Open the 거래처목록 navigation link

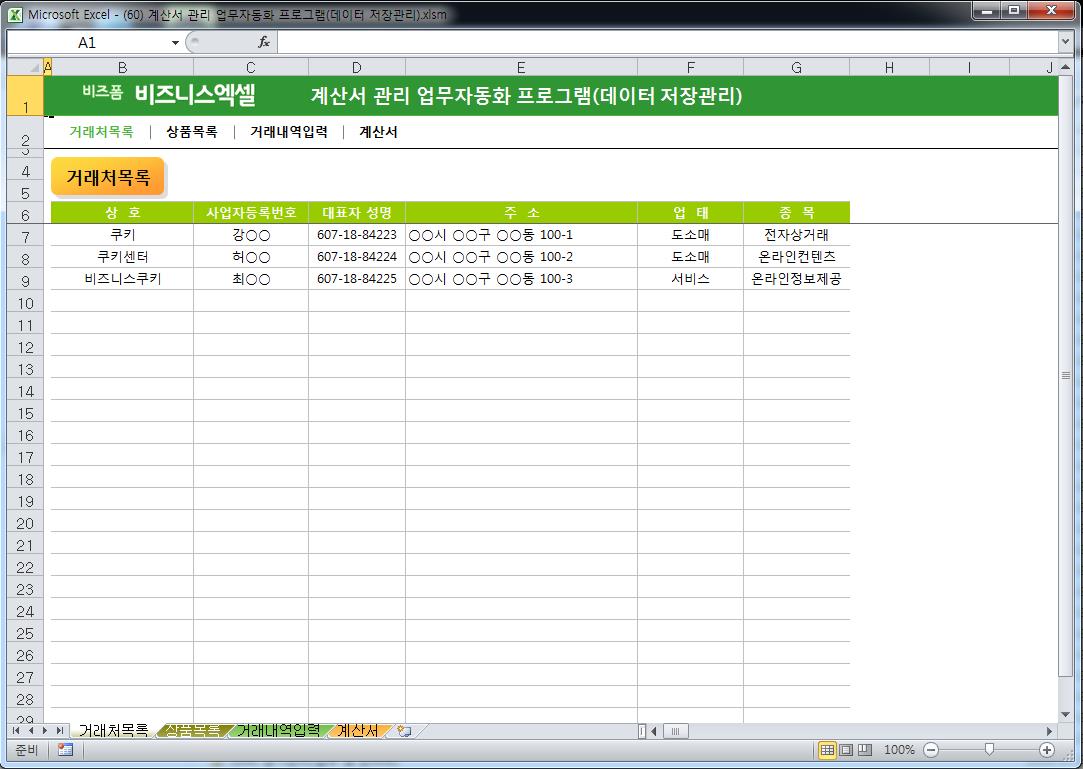pyautogui.click(x=101, y=131)
